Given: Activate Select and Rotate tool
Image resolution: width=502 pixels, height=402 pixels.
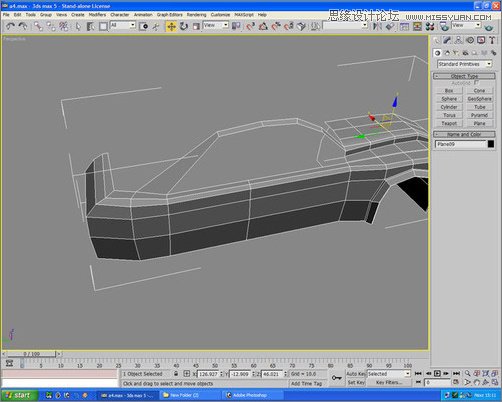Looking at the screenshot, I should point(184,26).
